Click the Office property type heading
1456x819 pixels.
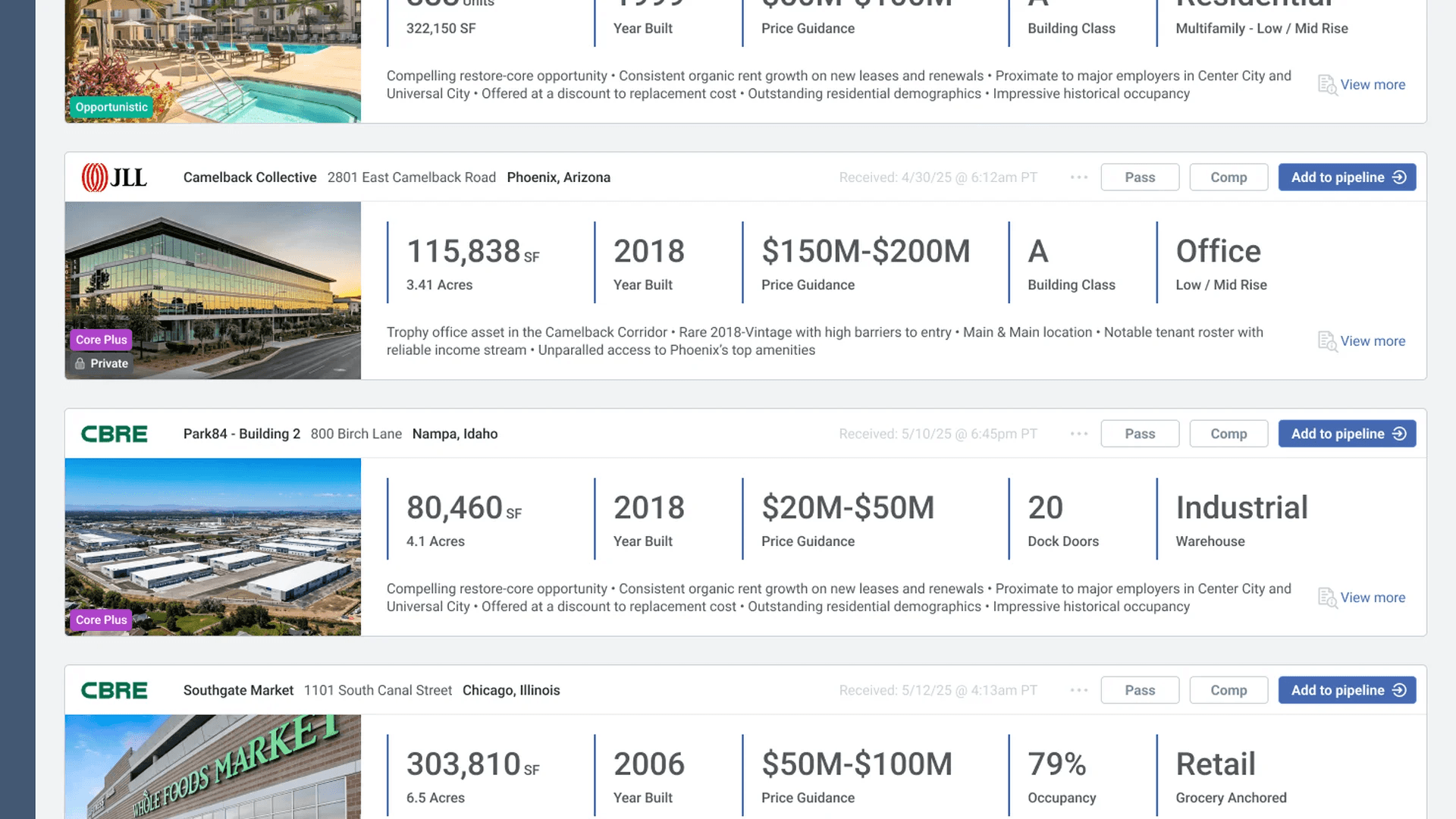coord(1219,251)
